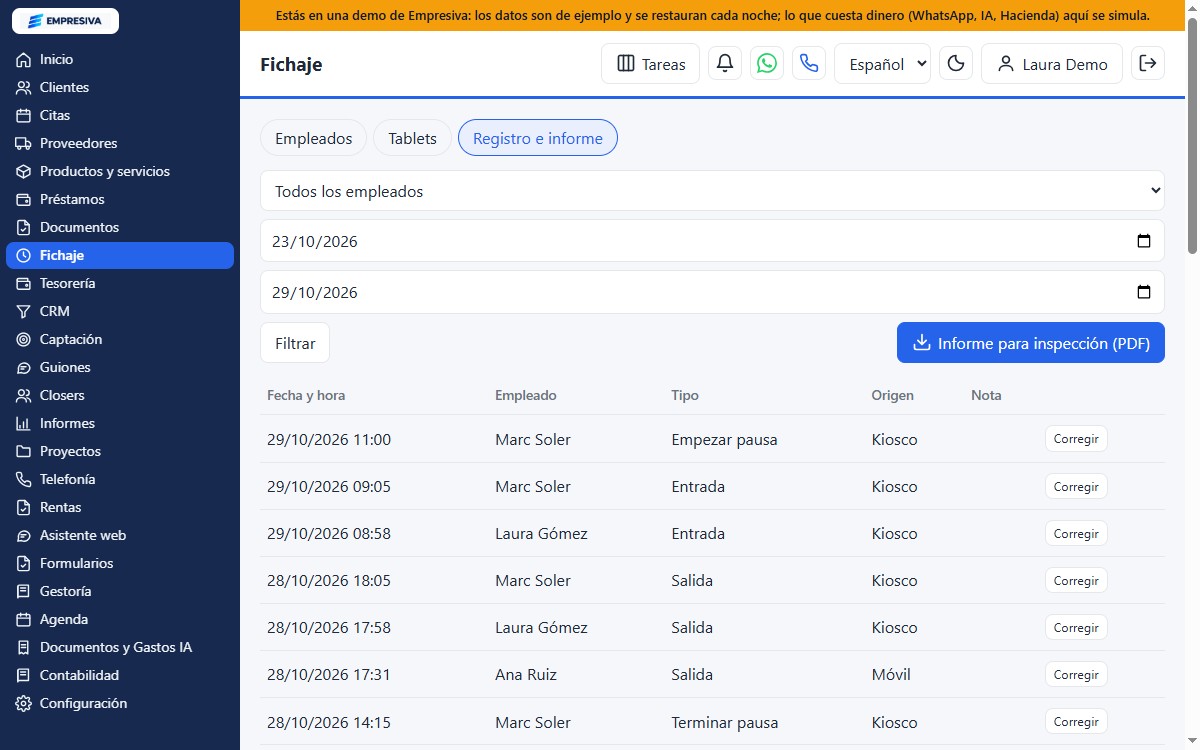Click the Ana Ruiz employee cell

click(527, 674)
